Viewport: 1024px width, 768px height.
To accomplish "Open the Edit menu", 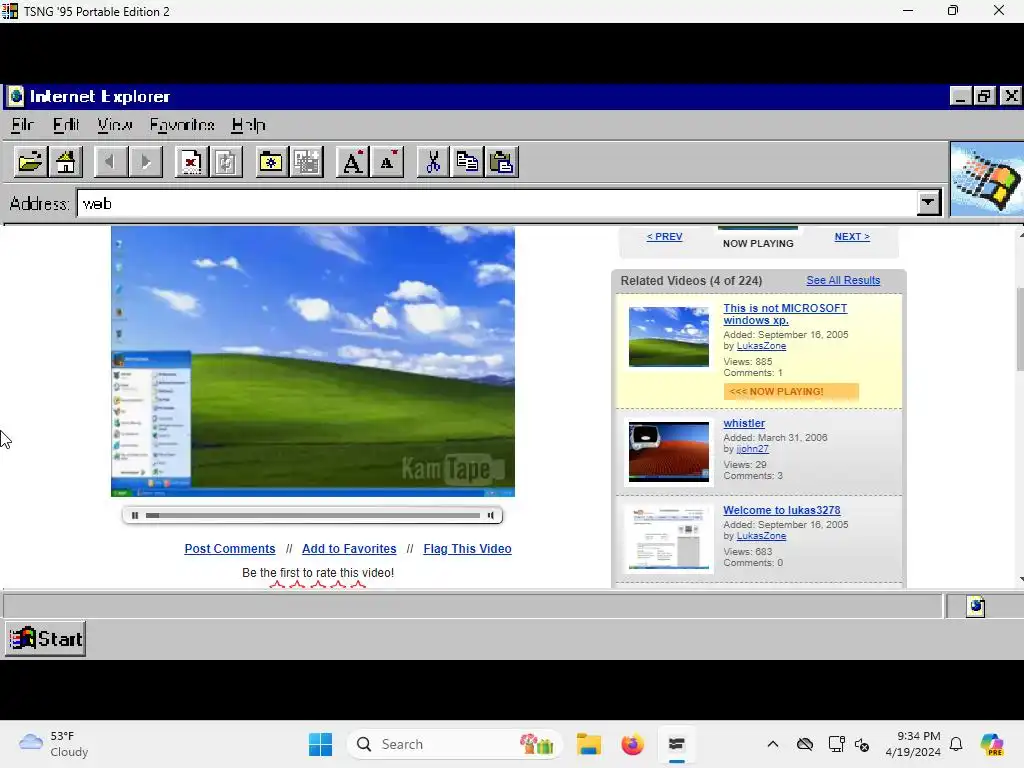I will [65, 125].
